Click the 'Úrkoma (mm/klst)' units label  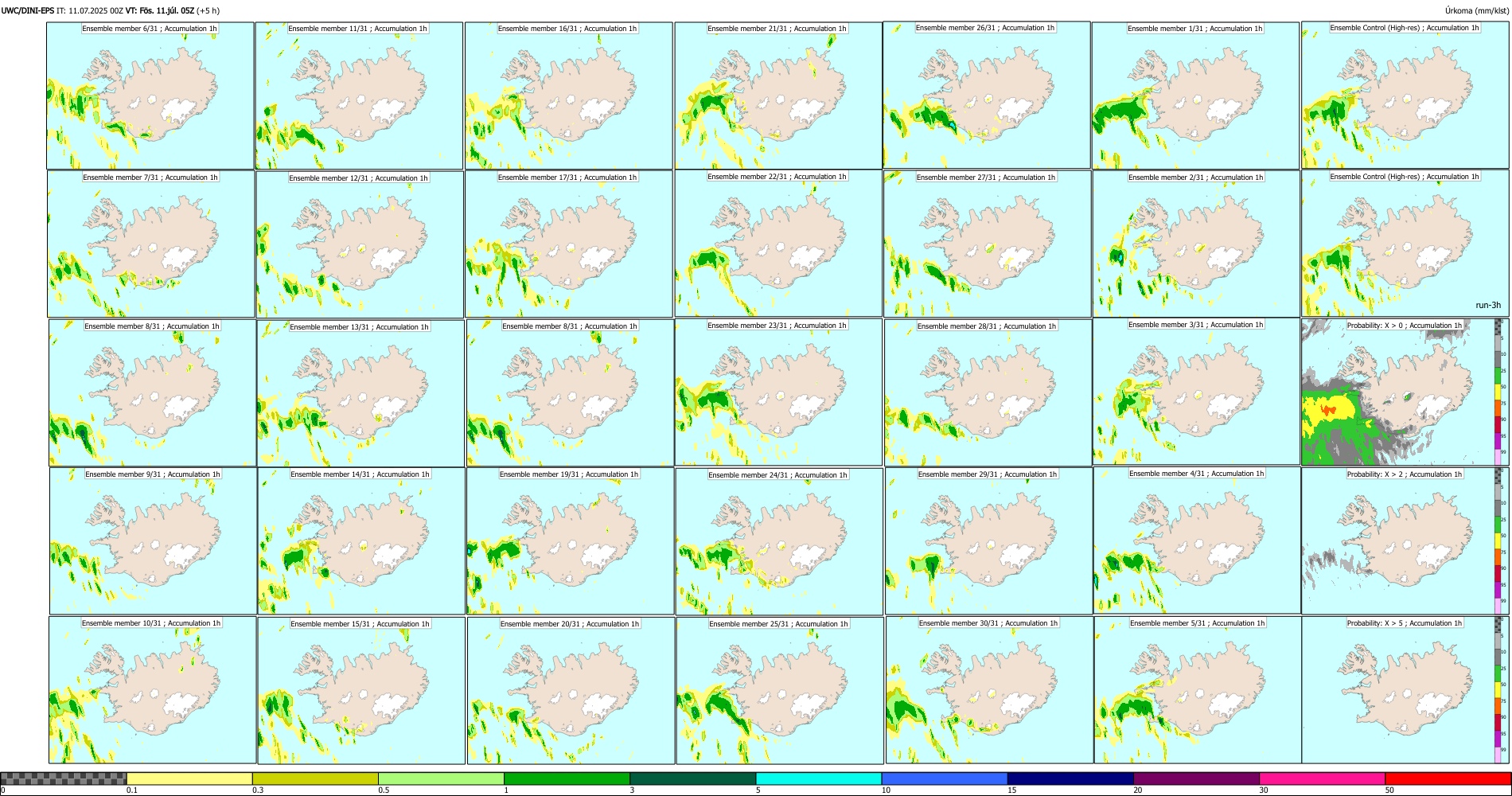1477,10
